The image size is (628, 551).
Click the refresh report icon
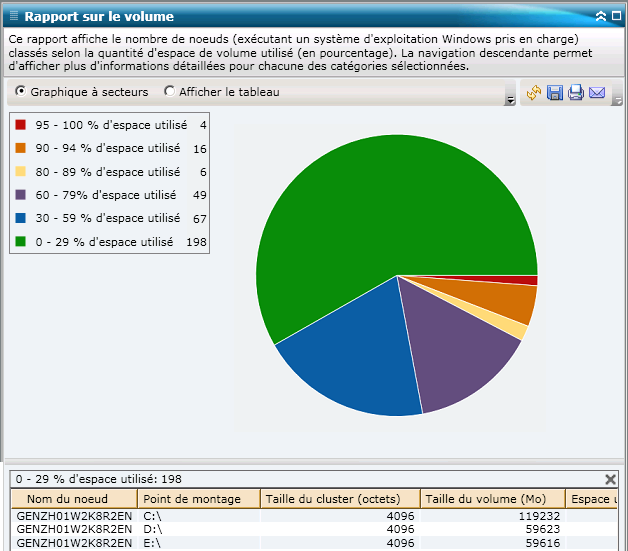click(x=534, y=93)
